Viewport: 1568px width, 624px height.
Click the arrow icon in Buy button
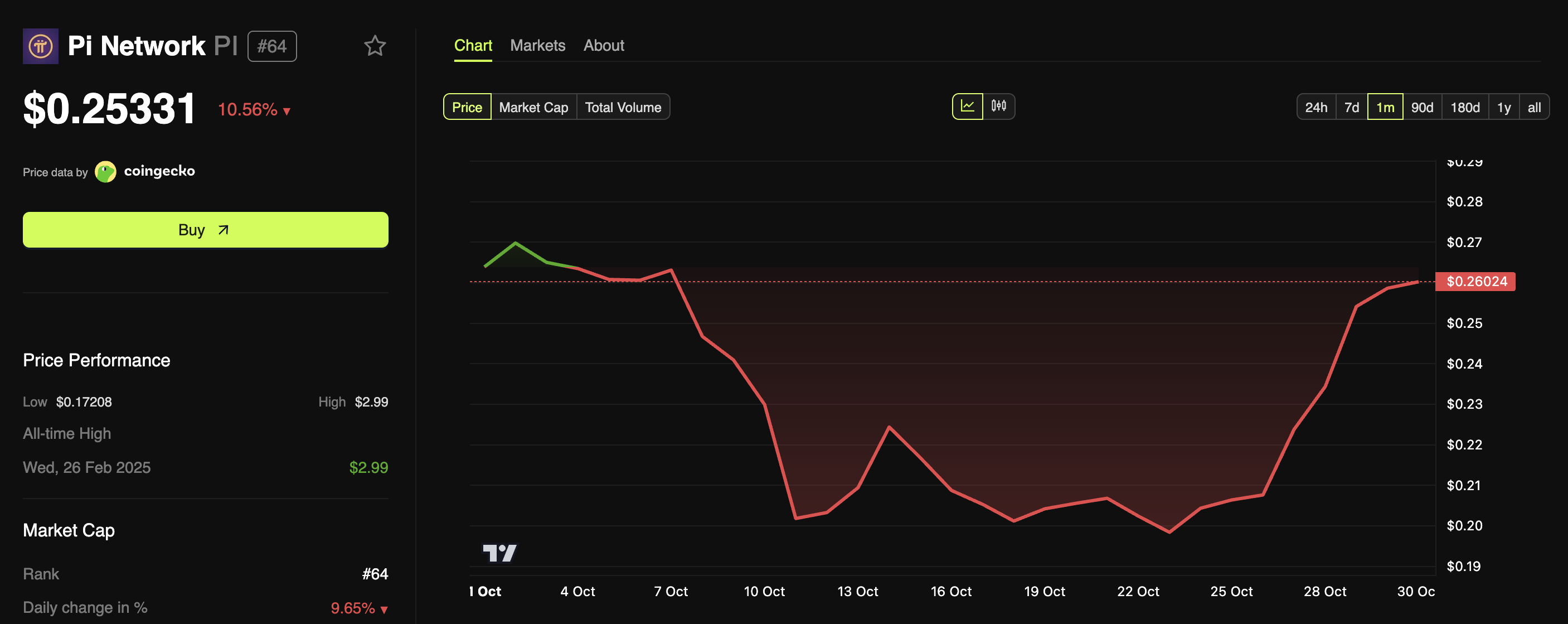(x=224, y=230)
